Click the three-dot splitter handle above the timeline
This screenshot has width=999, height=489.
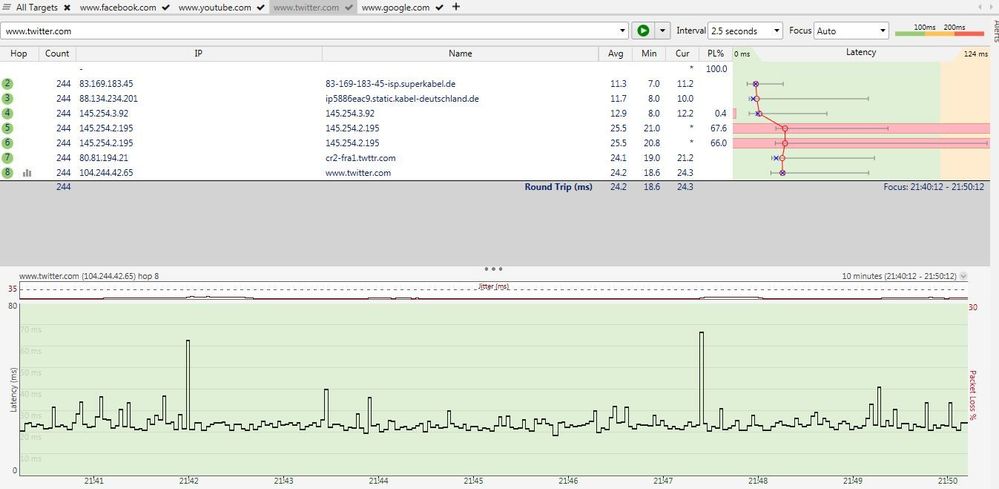494,269
